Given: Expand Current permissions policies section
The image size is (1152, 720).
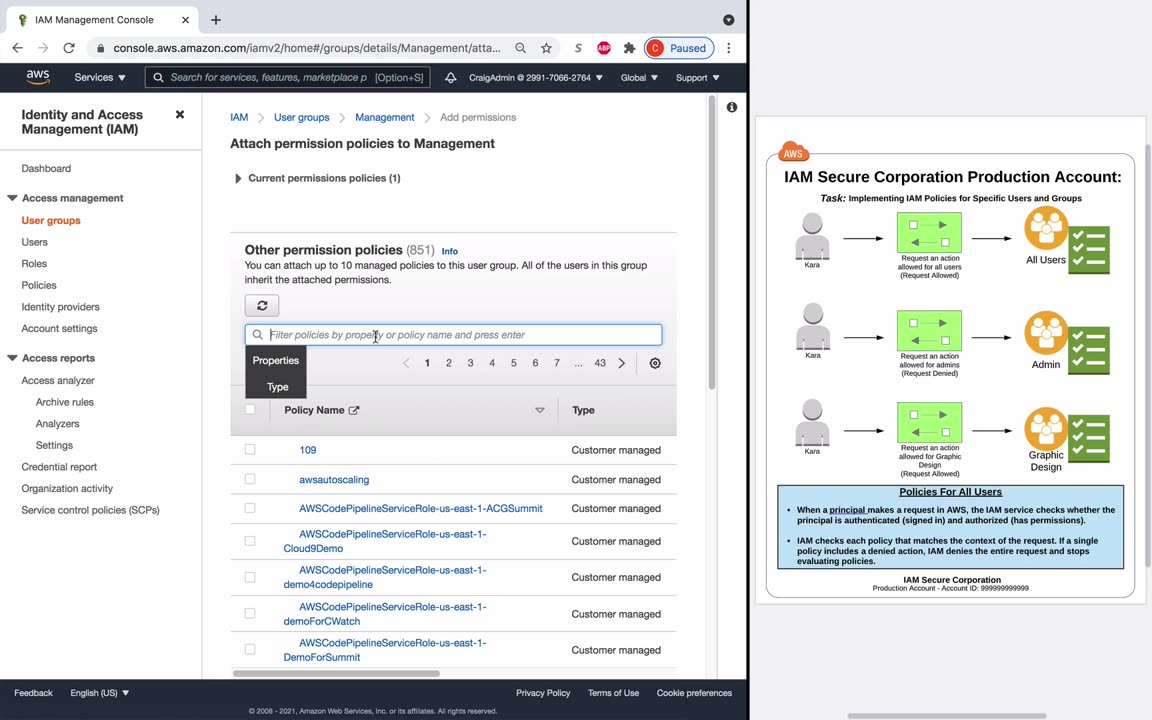Looking at the screenshot, I should [x=237, y=179].
